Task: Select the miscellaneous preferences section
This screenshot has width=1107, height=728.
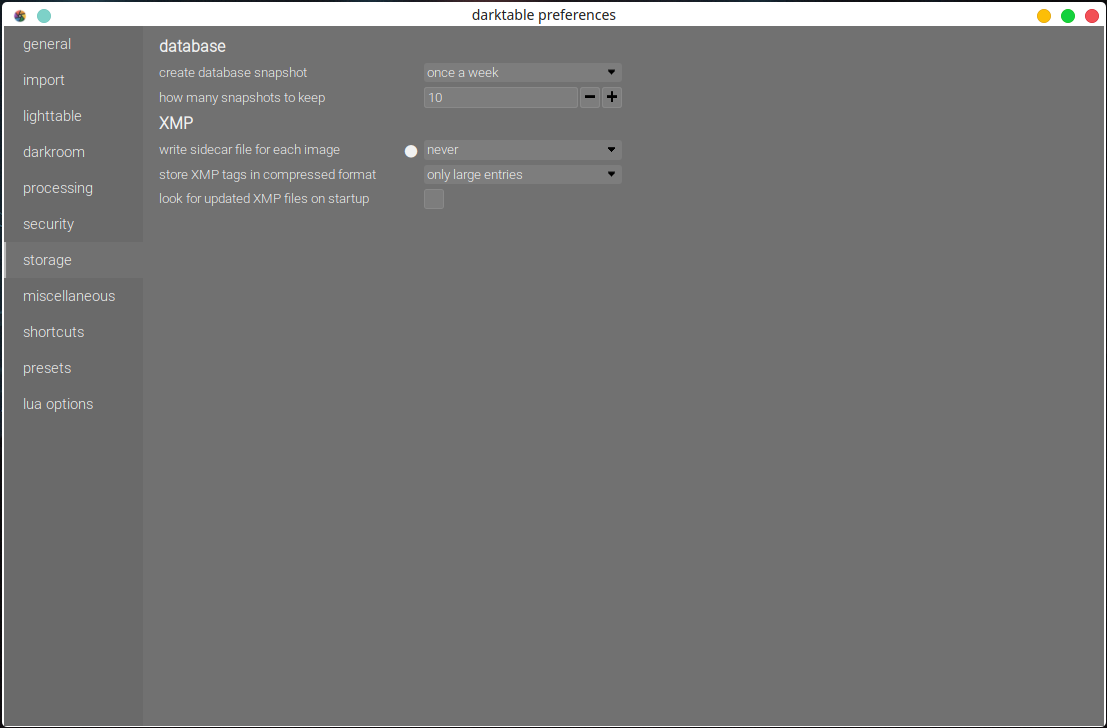Action: [69, 296]
